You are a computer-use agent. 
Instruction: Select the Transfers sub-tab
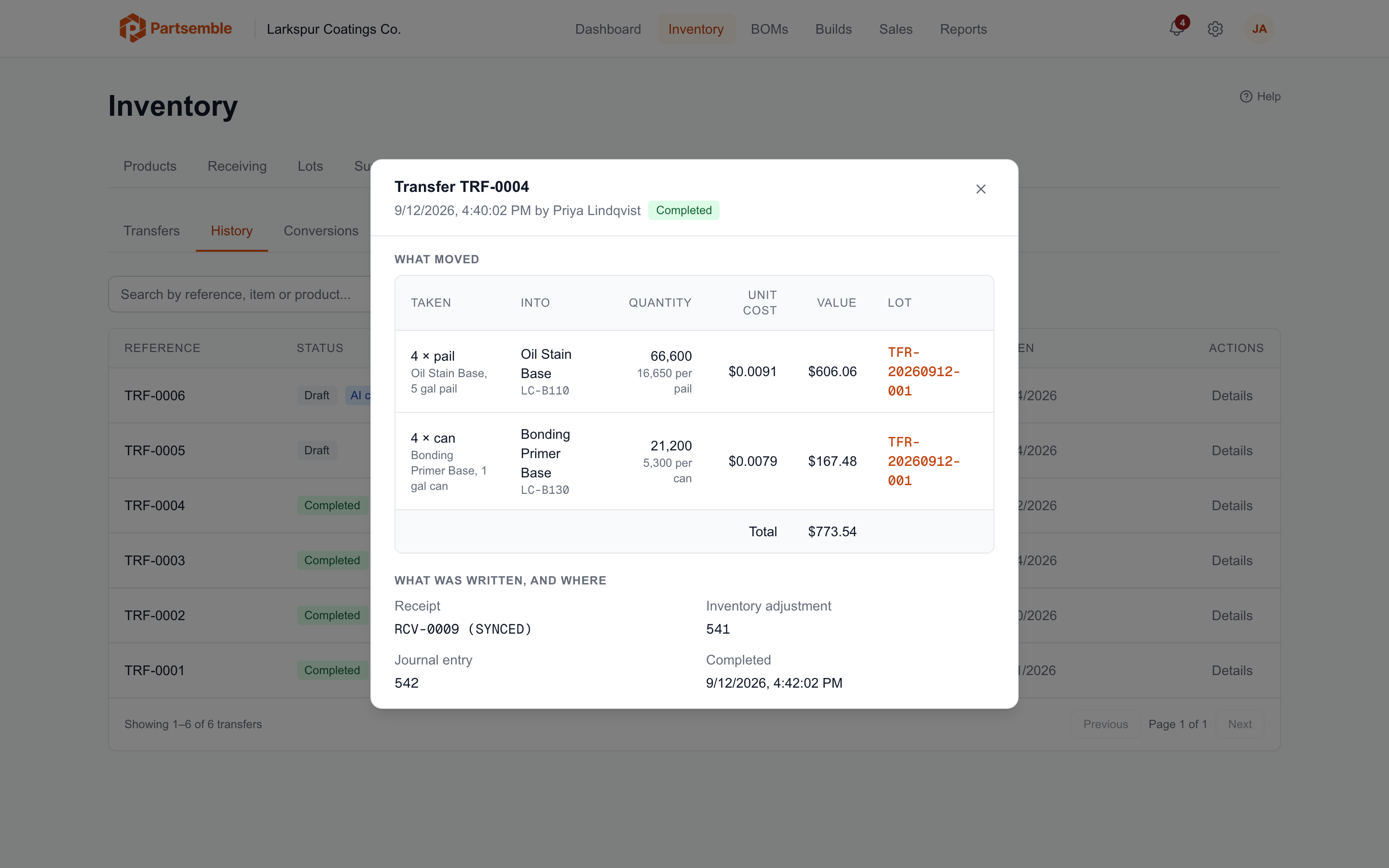pos(151,231)
